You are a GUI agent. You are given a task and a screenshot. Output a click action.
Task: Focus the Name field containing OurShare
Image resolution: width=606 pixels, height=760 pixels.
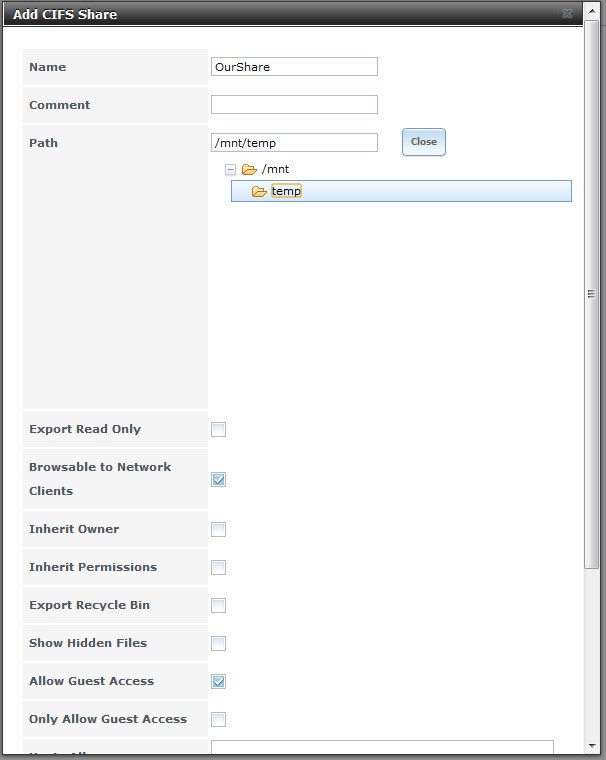pos(294,67)
